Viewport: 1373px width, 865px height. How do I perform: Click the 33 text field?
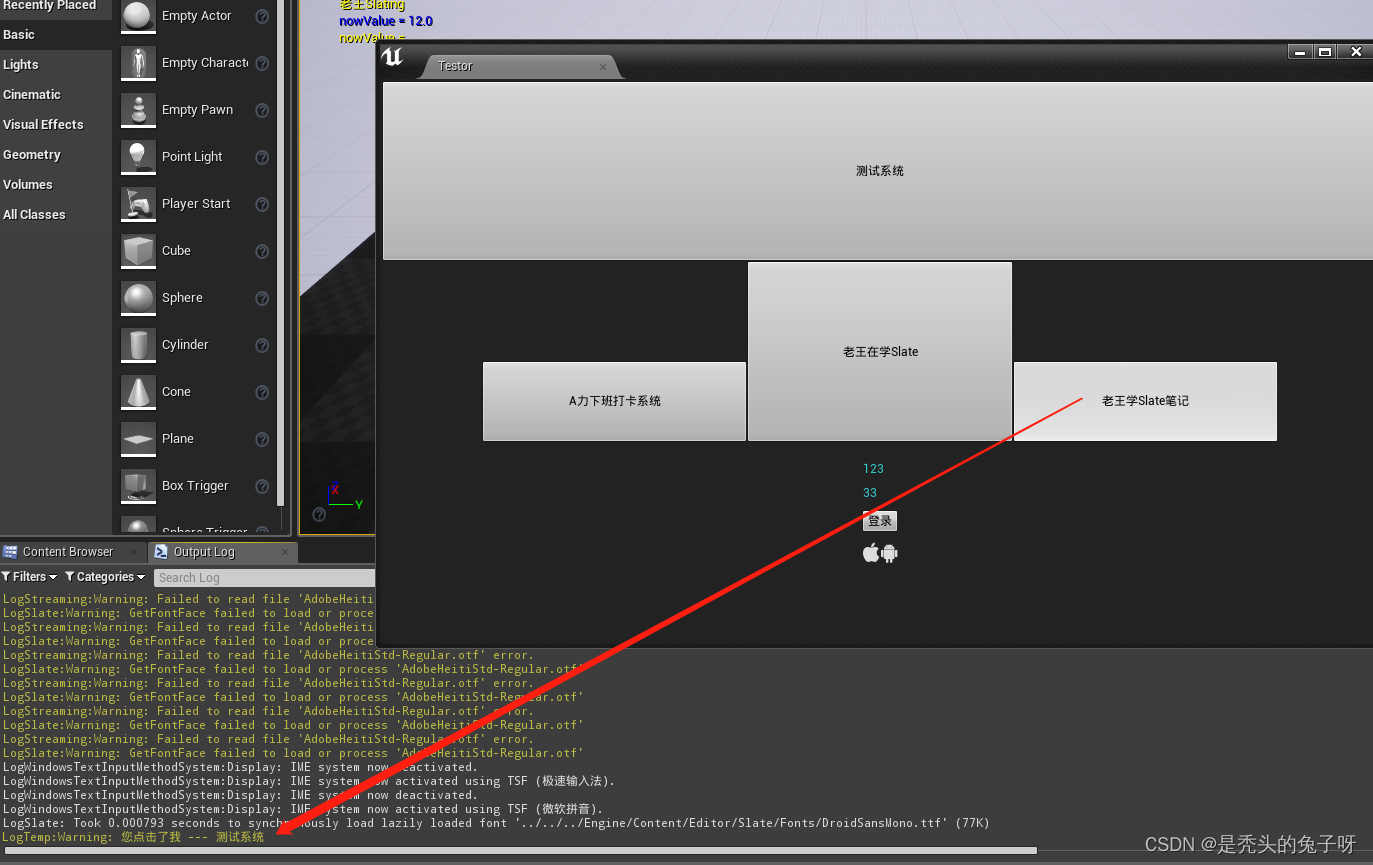(870, 493)
